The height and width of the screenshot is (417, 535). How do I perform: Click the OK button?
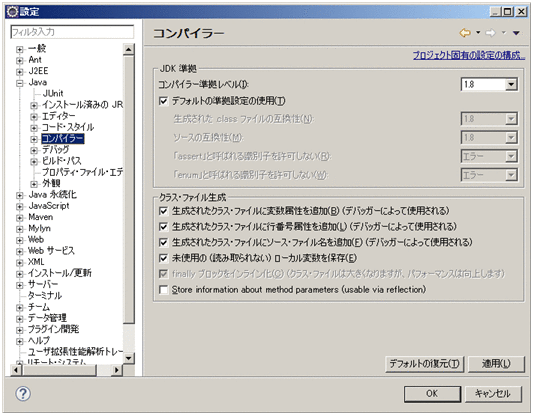pyautogui.click(x=432, y=394)
